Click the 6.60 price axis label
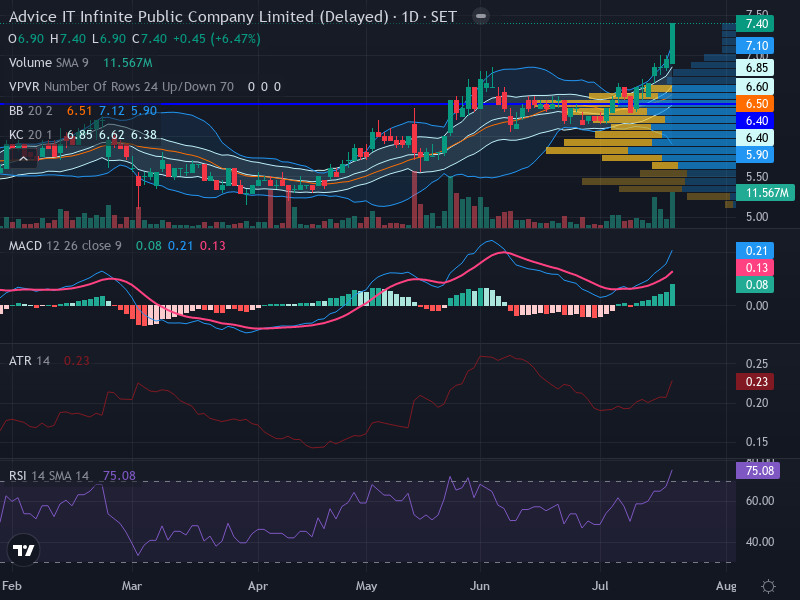Viewport: 800px width, 600px height. pyautogui.click(x=755, y=87)
